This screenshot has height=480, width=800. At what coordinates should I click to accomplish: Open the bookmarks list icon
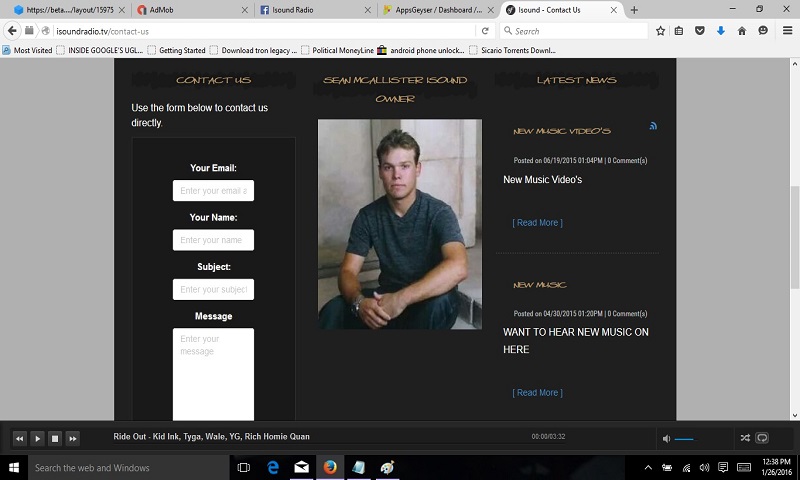(x=679, y=31)
